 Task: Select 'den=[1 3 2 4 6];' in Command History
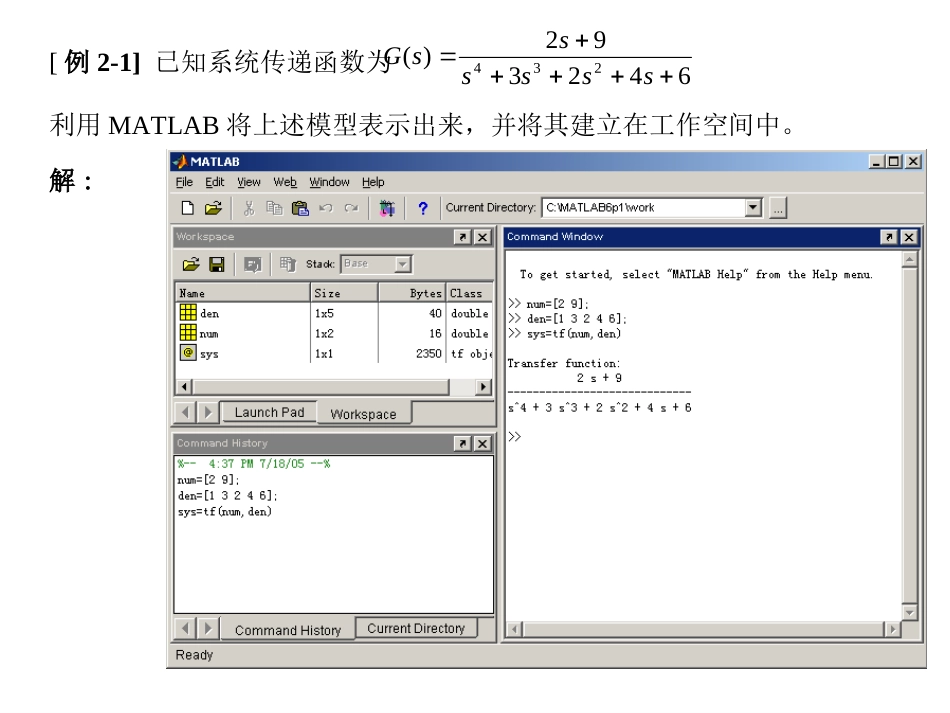(228, 496)
